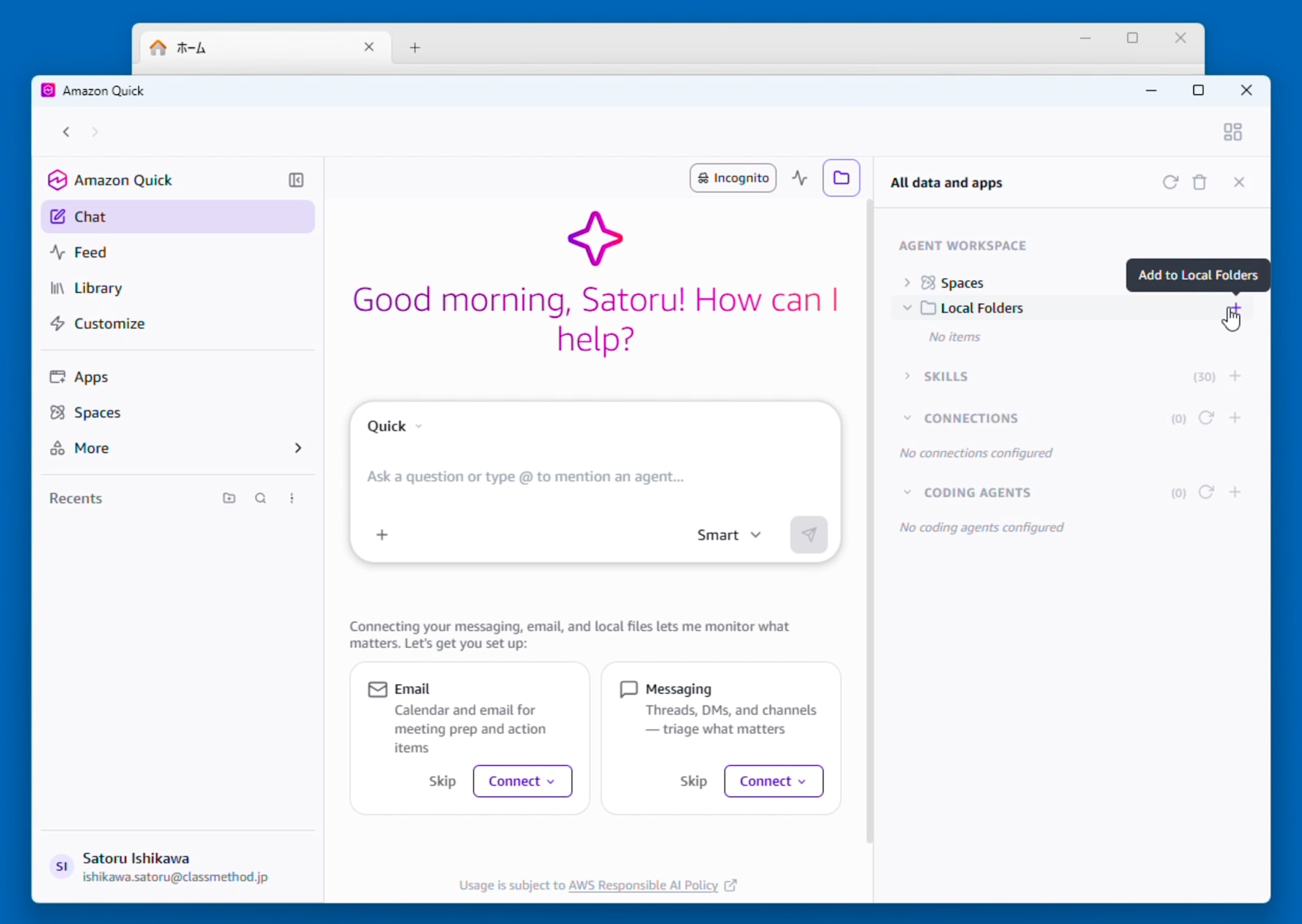Expand the Skills section
This screenshot has height=924, width=1302.
click(x=907, y=376)
